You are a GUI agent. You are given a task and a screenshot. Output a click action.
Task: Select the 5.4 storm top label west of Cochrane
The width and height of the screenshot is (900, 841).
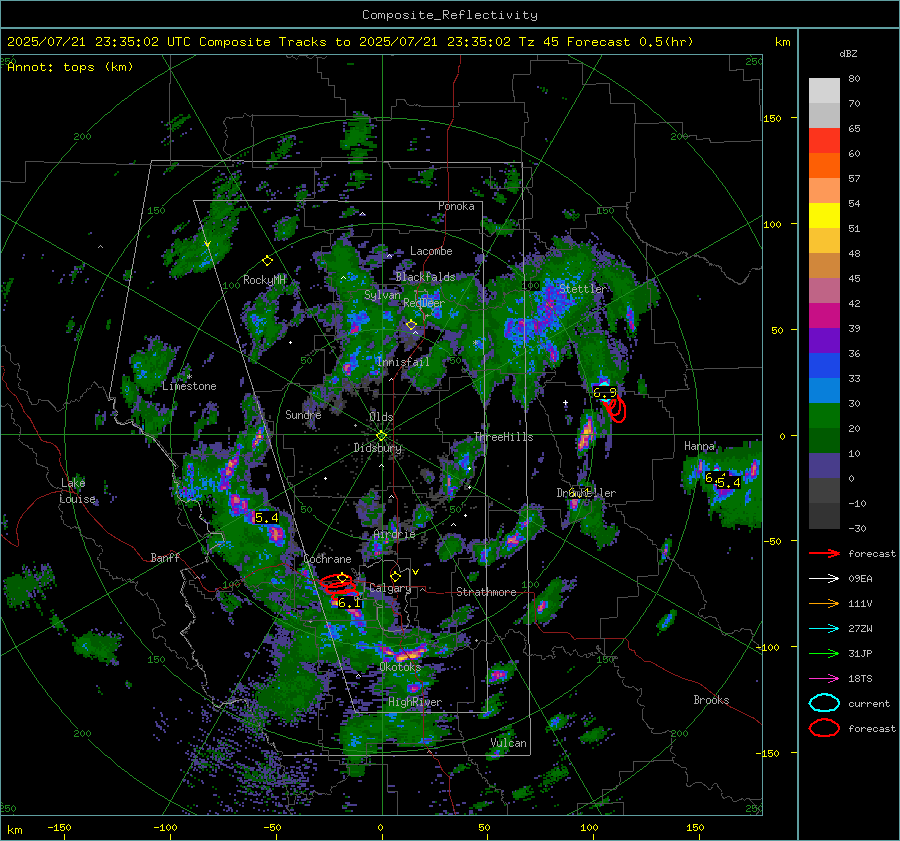pyautogui.click(x=266, y=518)
